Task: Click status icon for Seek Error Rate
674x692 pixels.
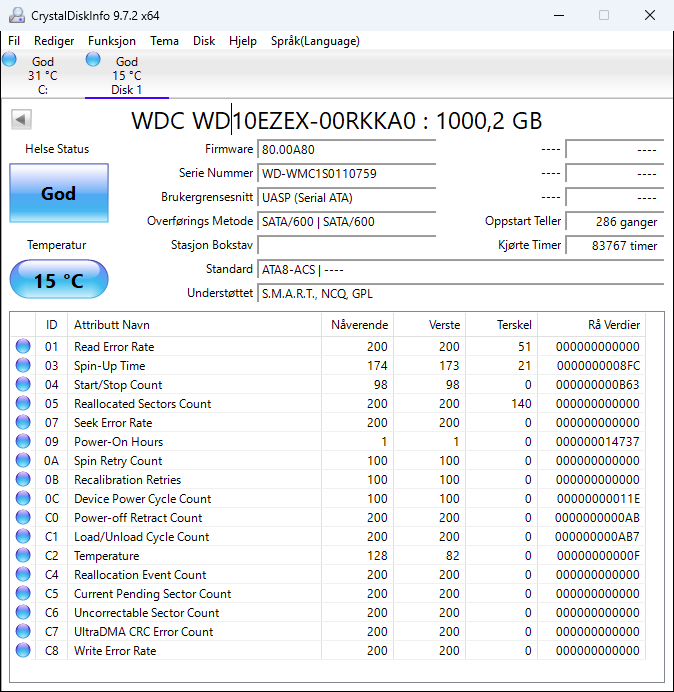Action: [23, 422]
